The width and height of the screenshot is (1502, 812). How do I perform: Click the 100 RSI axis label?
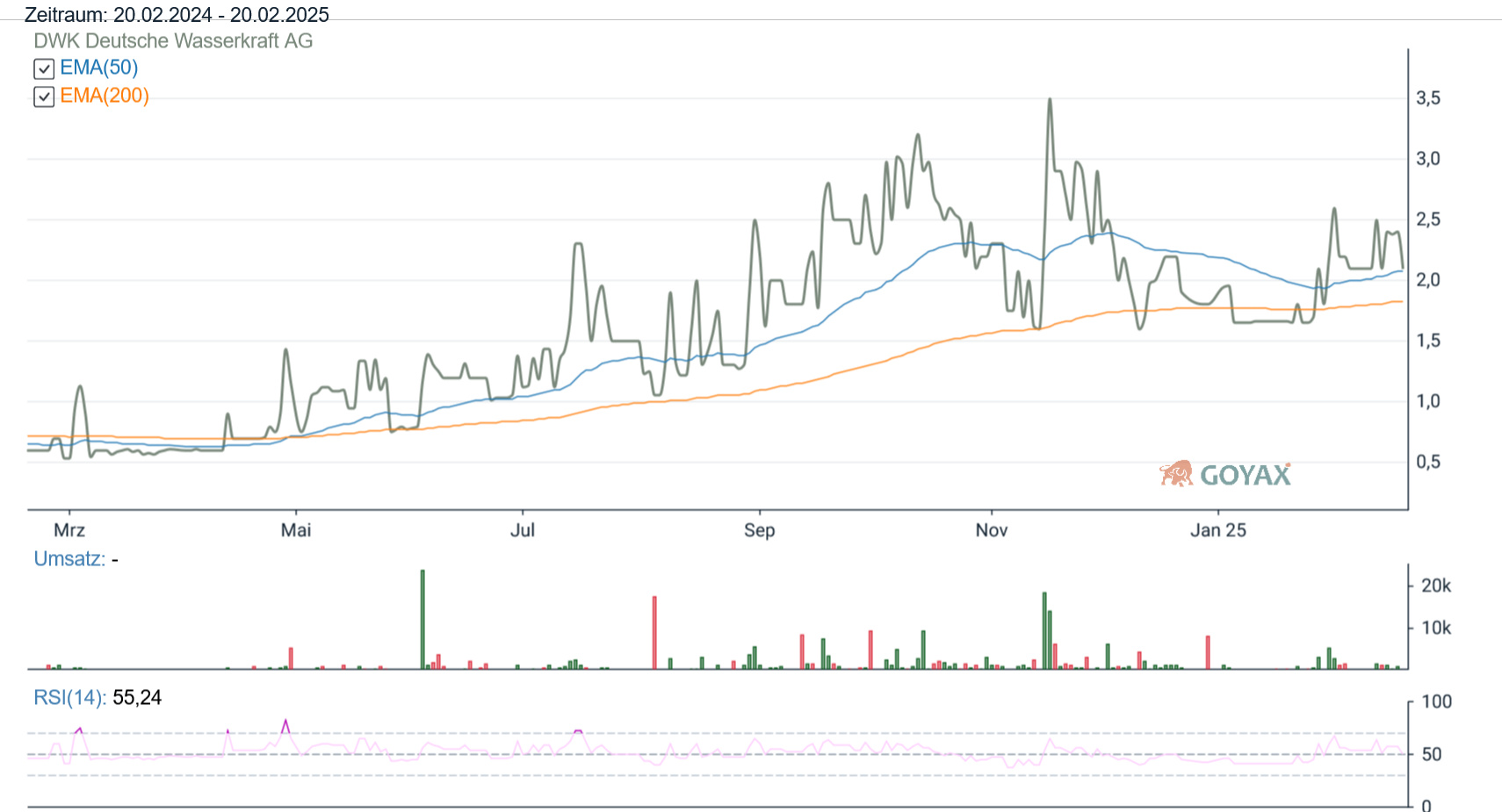coord(1437,701)
